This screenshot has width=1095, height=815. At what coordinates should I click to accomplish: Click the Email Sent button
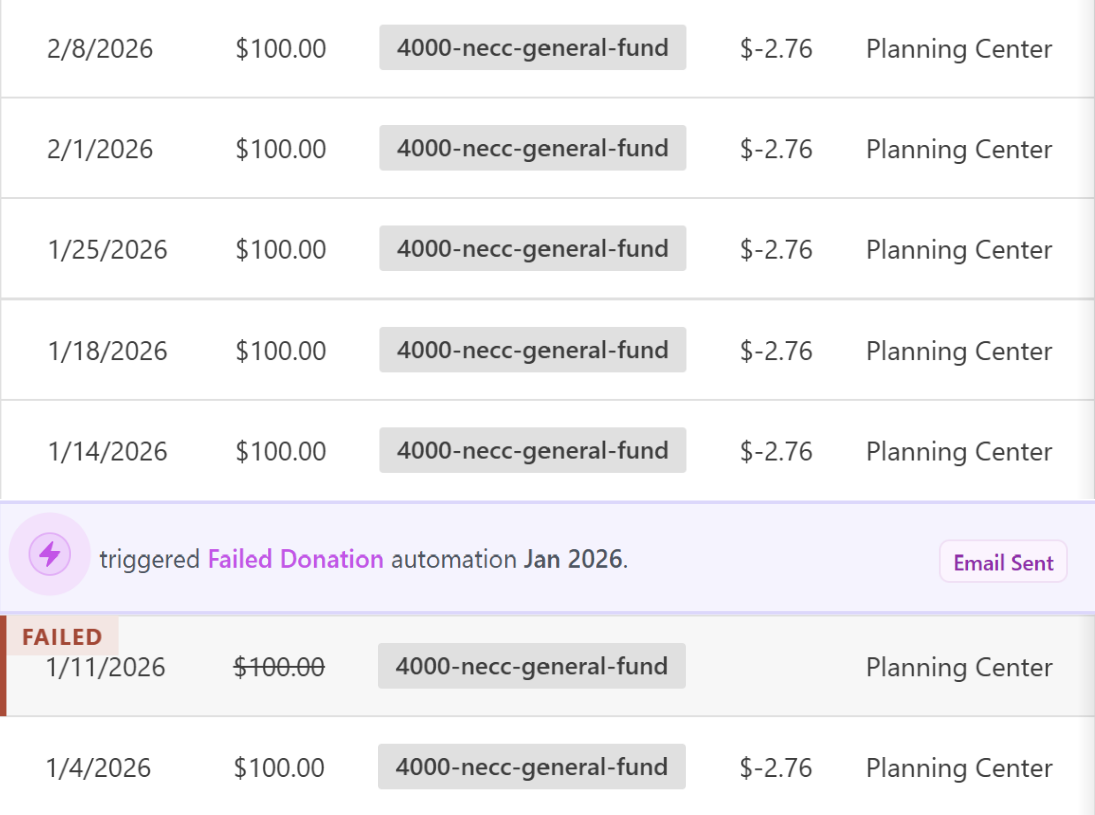(x=1003, y=562)
